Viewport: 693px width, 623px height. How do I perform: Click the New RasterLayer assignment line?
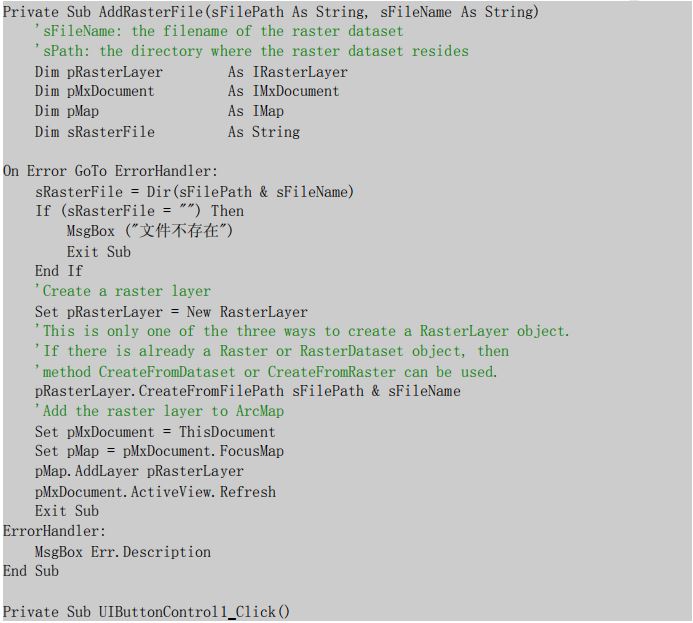click(171, 312)
